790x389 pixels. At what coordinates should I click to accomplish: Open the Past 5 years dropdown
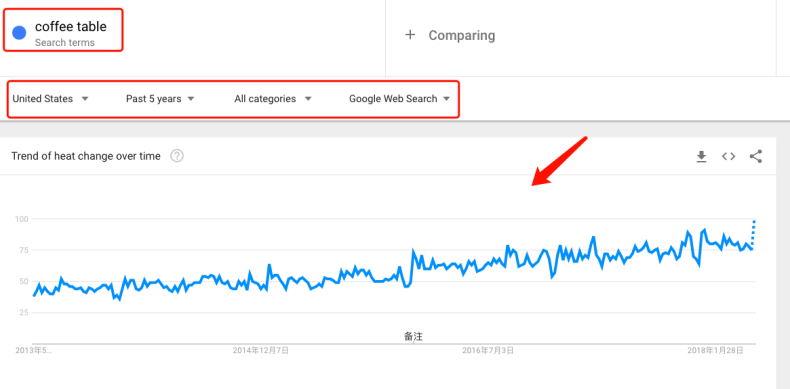(x=160, y=99)
